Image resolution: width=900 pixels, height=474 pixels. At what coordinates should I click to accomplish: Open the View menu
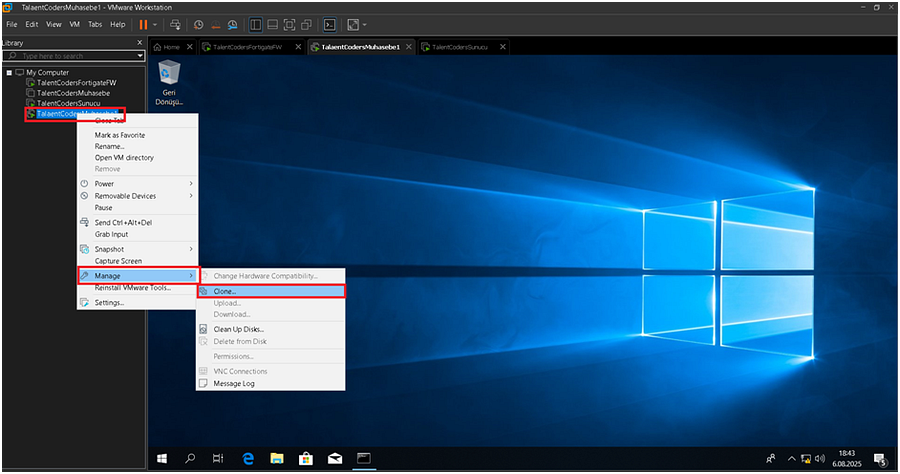tap(53, 25)
